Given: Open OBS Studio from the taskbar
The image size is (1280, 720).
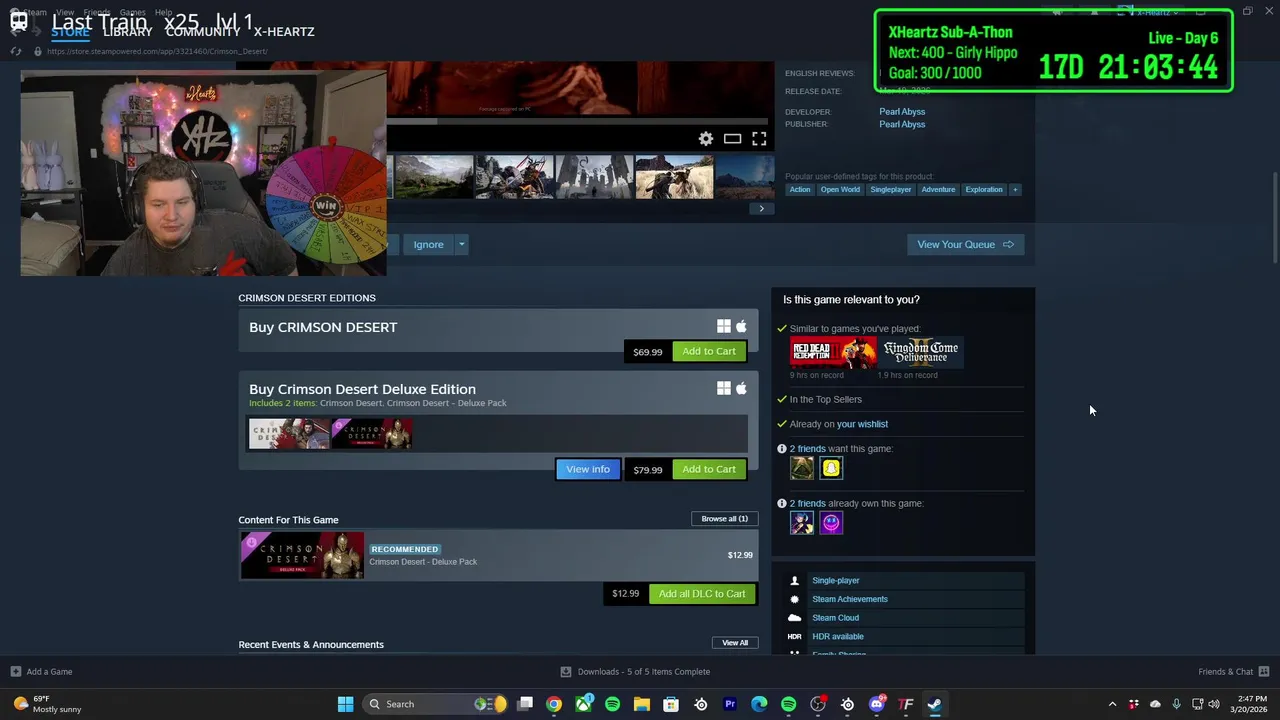Looking at the screenshot, I should (818, 704).
